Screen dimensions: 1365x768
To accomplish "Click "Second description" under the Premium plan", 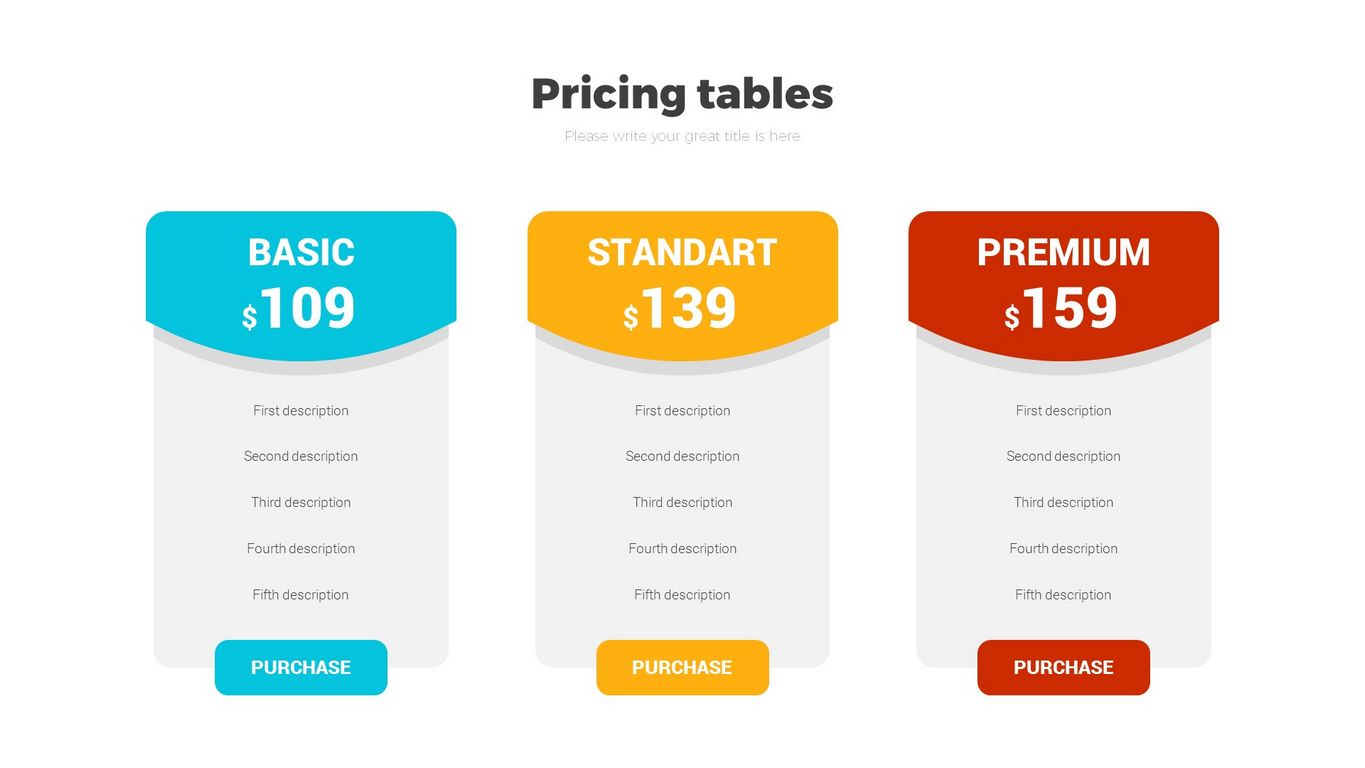I will pyautogui.click(x=1063, y=456).
